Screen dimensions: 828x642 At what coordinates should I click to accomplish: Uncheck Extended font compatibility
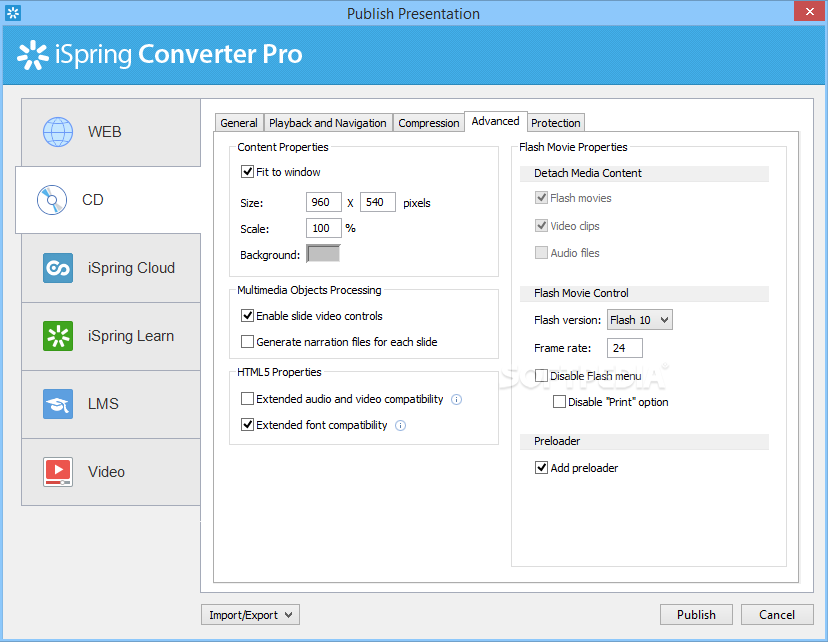(247, 424)
